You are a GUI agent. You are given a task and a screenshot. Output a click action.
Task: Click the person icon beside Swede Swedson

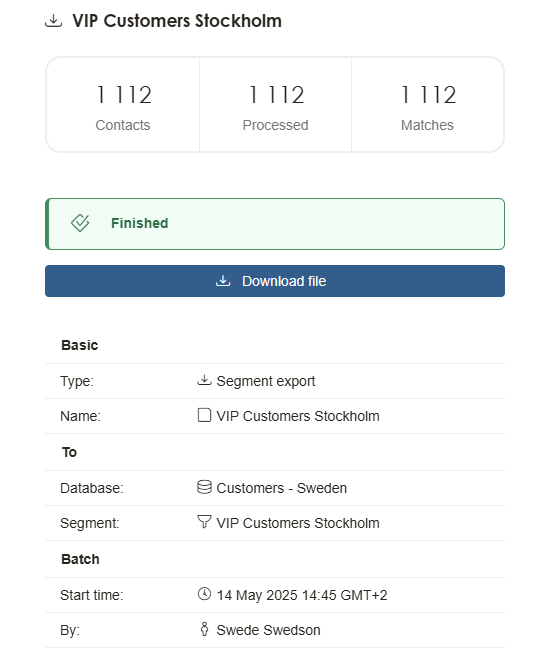click(x=204, y=629)
